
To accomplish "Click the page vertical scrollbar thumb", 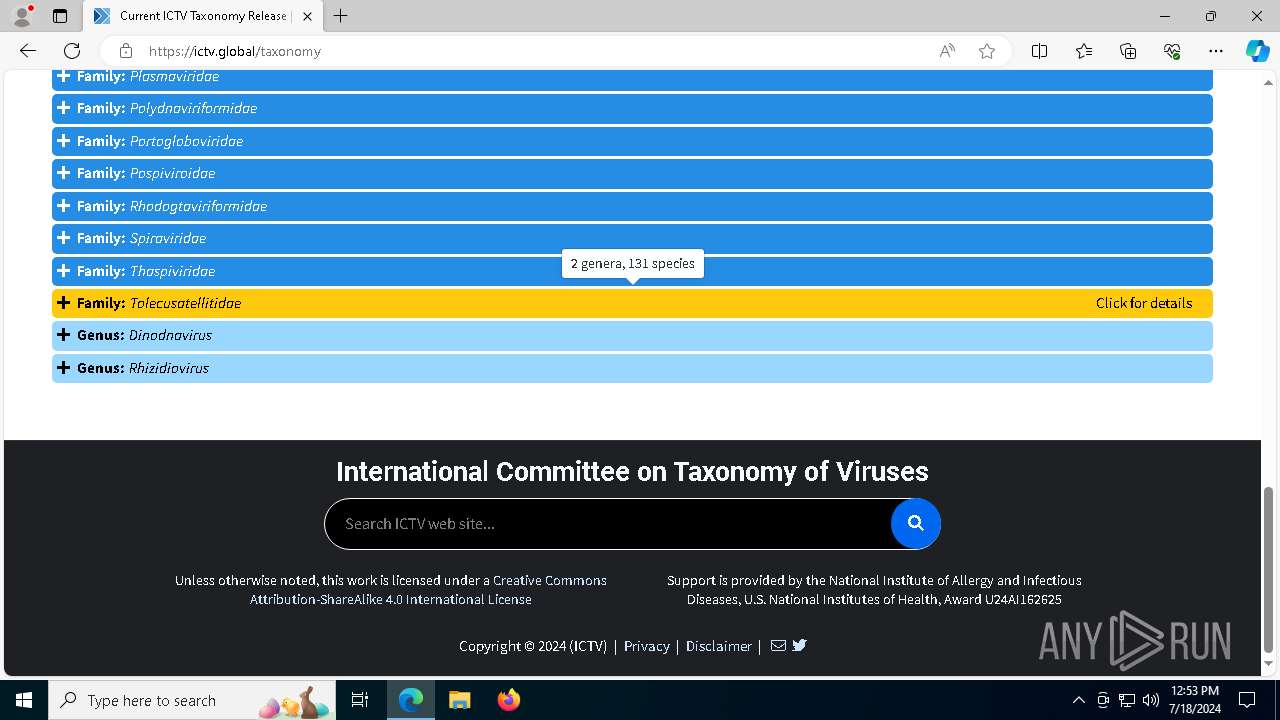I will [1269, 568].
